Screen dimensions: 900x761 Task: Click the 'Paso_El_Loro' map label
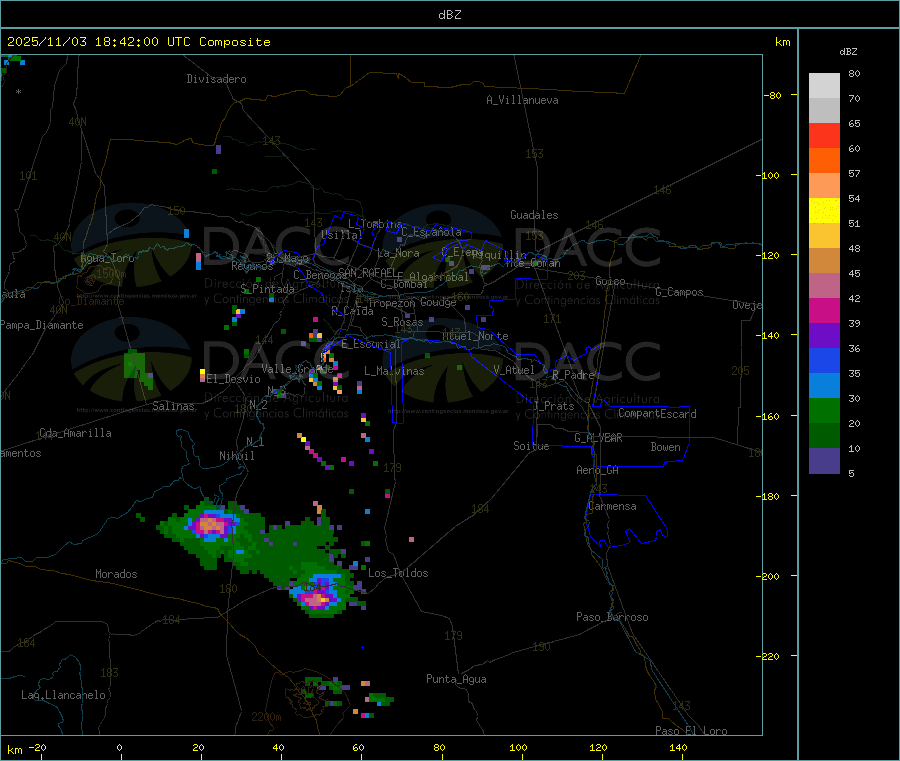(692, 731)
